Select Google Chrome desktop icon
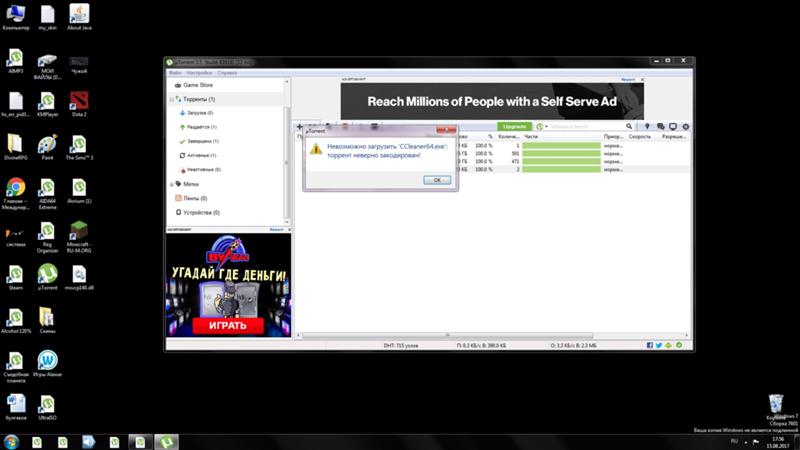Image resolution: width=800 pixels, height=450 pixels. pos(16,193)
